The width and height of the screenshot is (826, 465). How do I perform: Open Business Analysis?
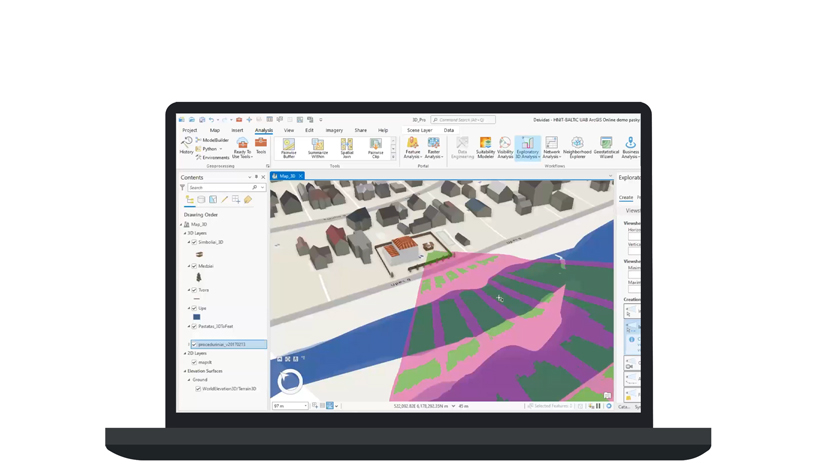coord(630,148)
